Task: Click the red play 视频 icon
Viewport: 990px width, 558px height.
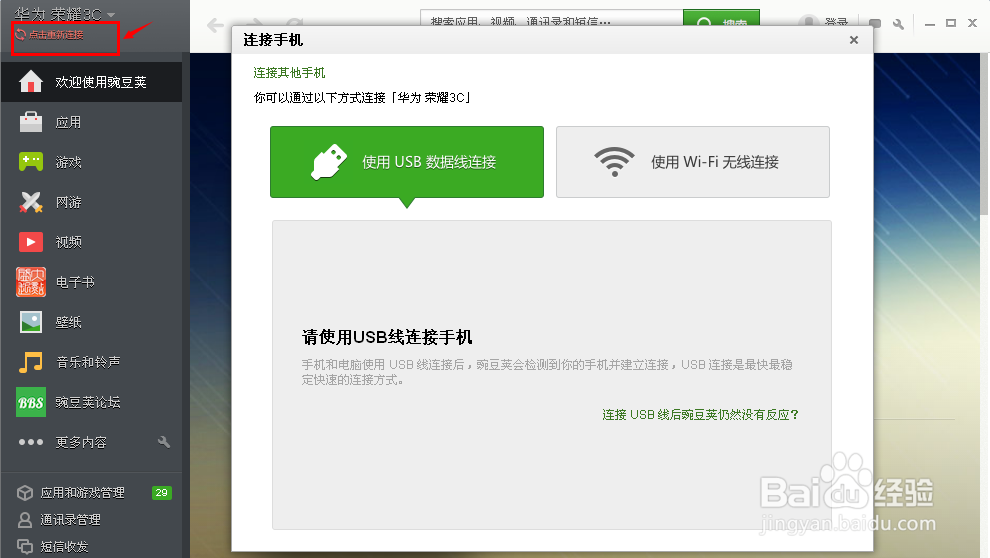Action: (x=30, y=242)
